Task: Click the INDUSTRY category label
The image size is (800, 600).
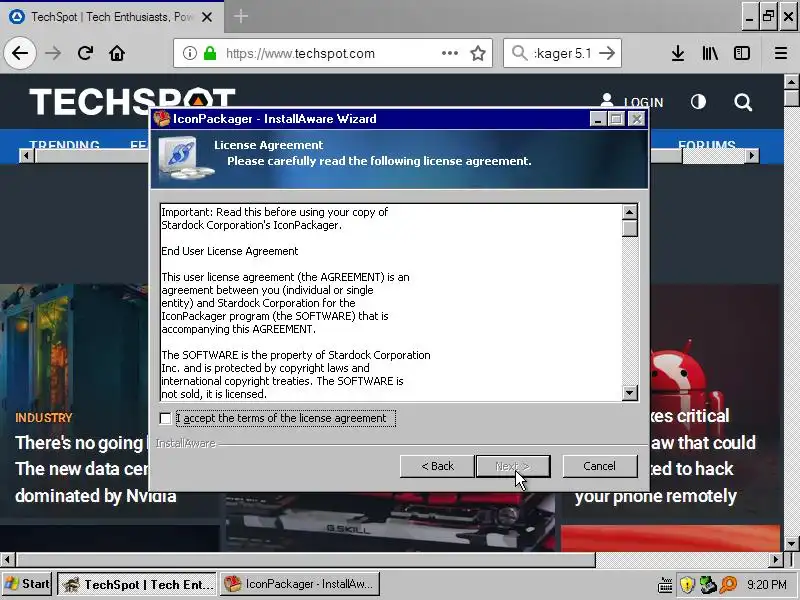Action: tap(44, 418)
